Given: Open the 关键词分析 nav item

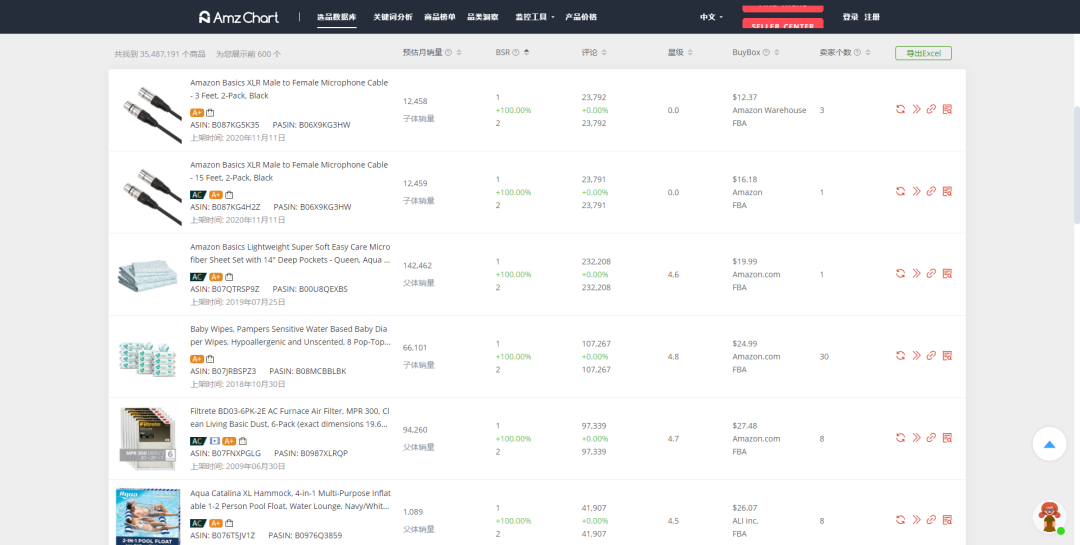Looking at the screenshot, I should click(x=393, y=17).
